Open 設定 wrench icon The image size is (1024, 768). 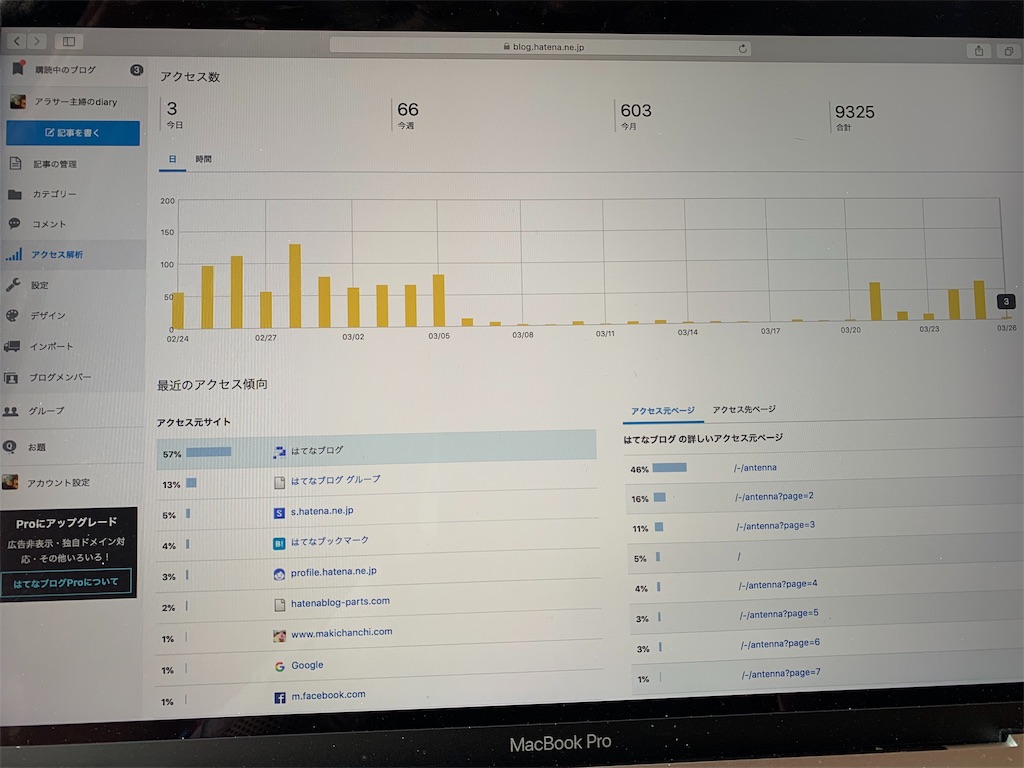13,285
